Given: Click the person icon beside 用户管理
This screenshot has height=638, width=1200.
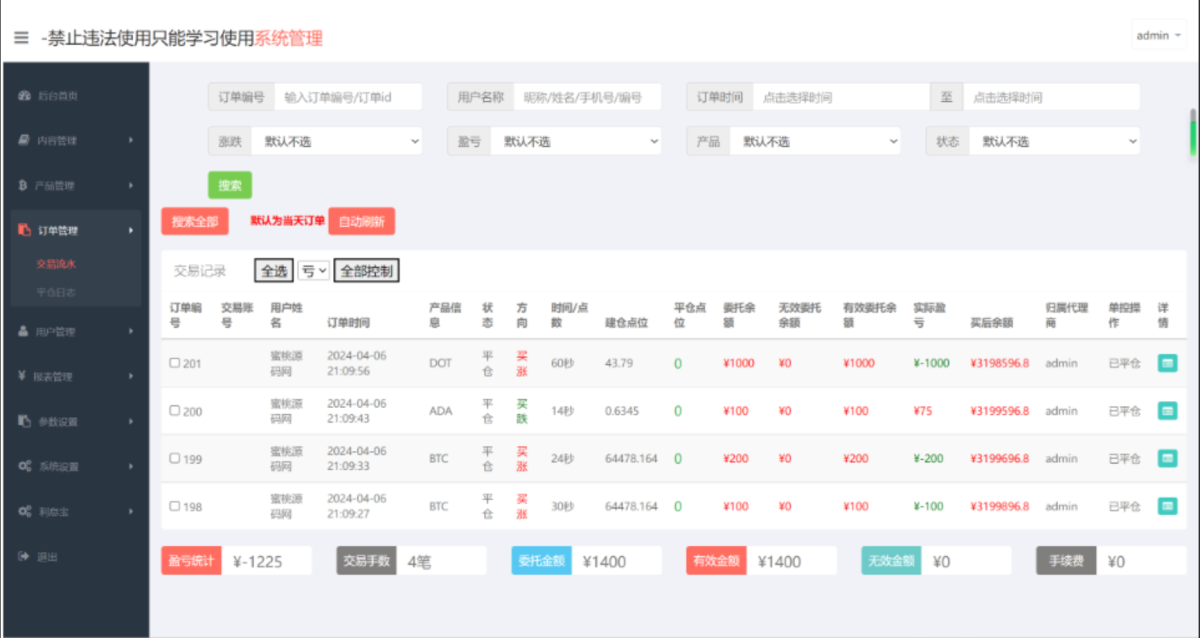Looking at the screenshot, I should point(24,331).
